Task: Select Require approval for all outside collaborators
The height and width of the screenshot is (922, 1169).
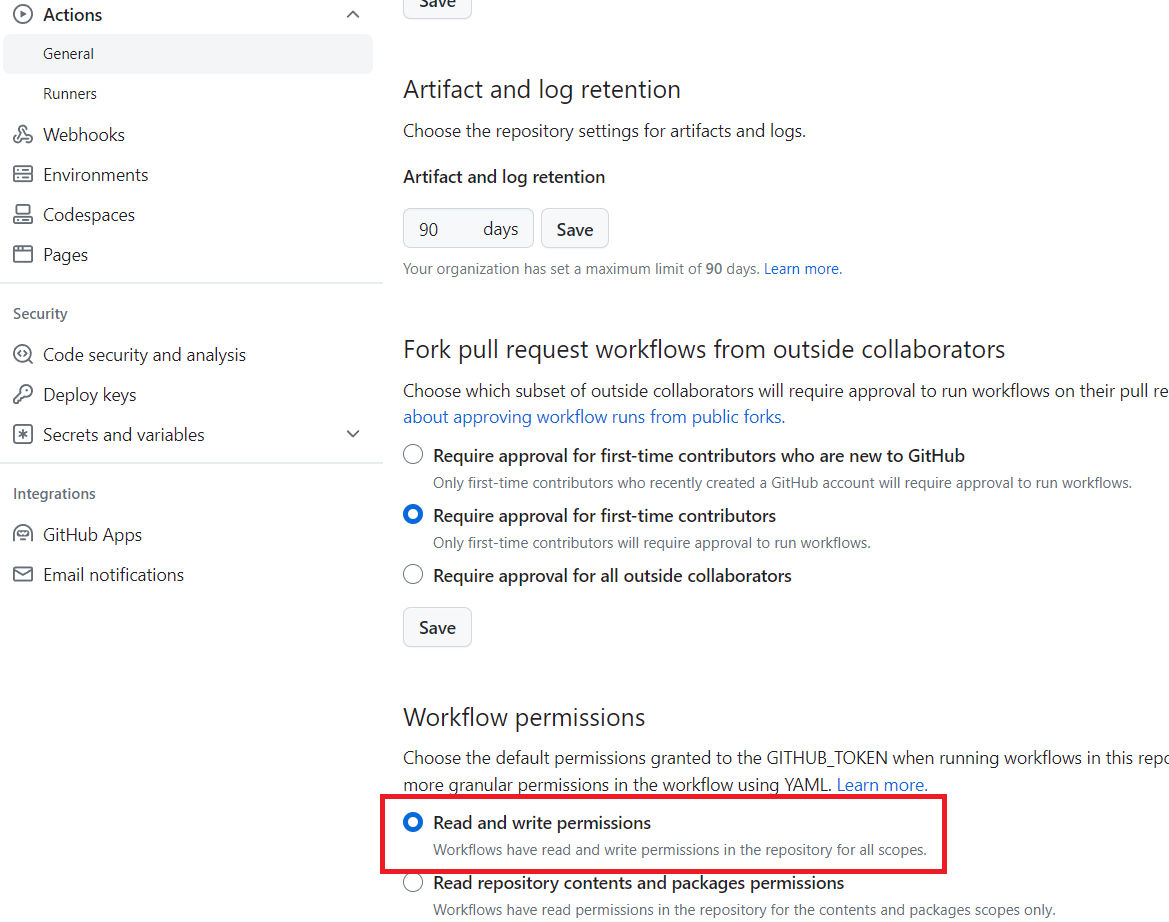Action: [x=413, y=575]
